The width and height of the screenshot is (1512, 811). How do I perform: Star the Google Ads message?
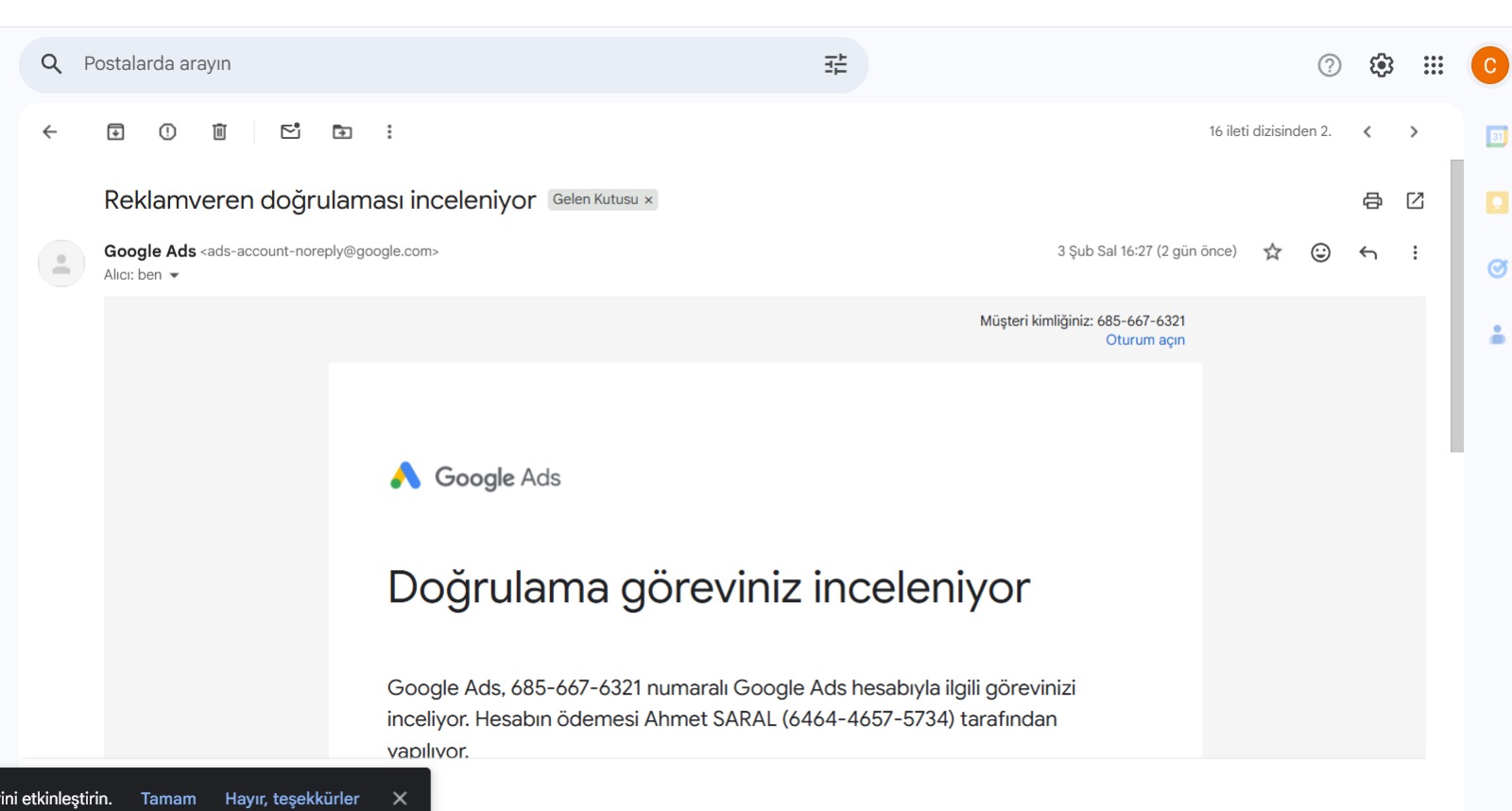click(1272, 251)
